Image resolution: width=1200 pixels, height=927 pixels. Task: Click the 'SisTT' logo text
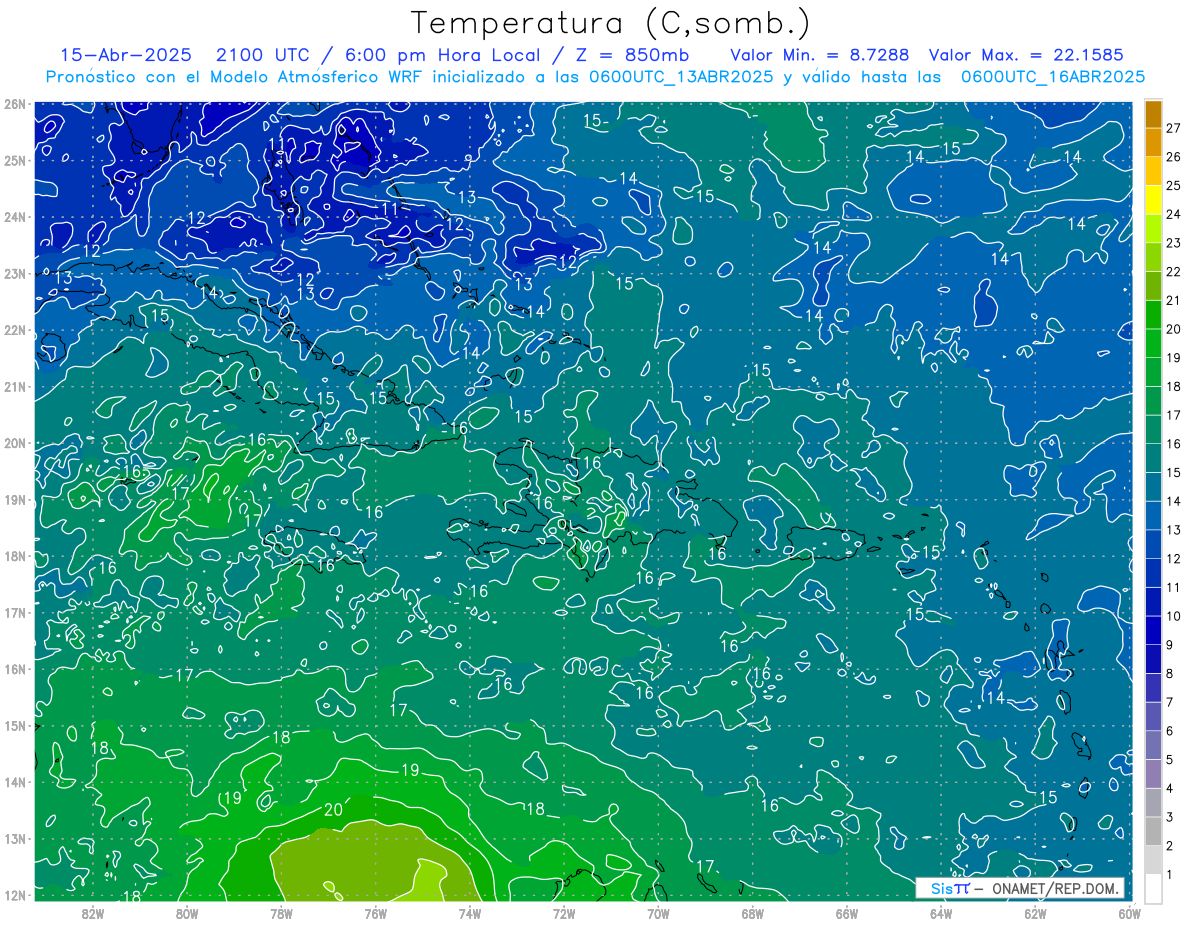tap(950, 888)
